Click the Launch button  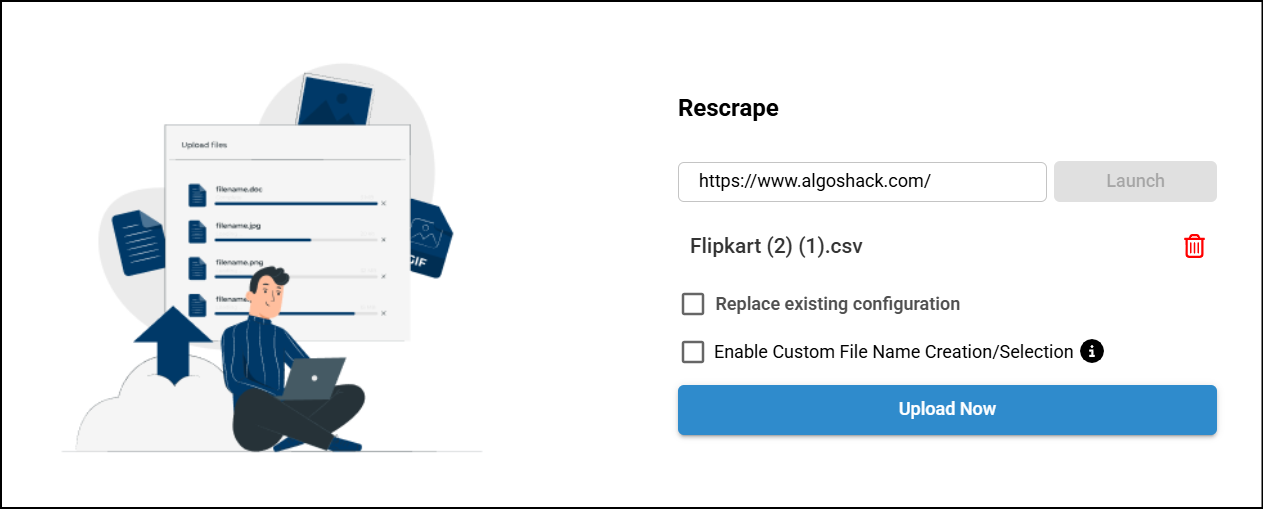pyautogui.click(x=1135, y=182)
